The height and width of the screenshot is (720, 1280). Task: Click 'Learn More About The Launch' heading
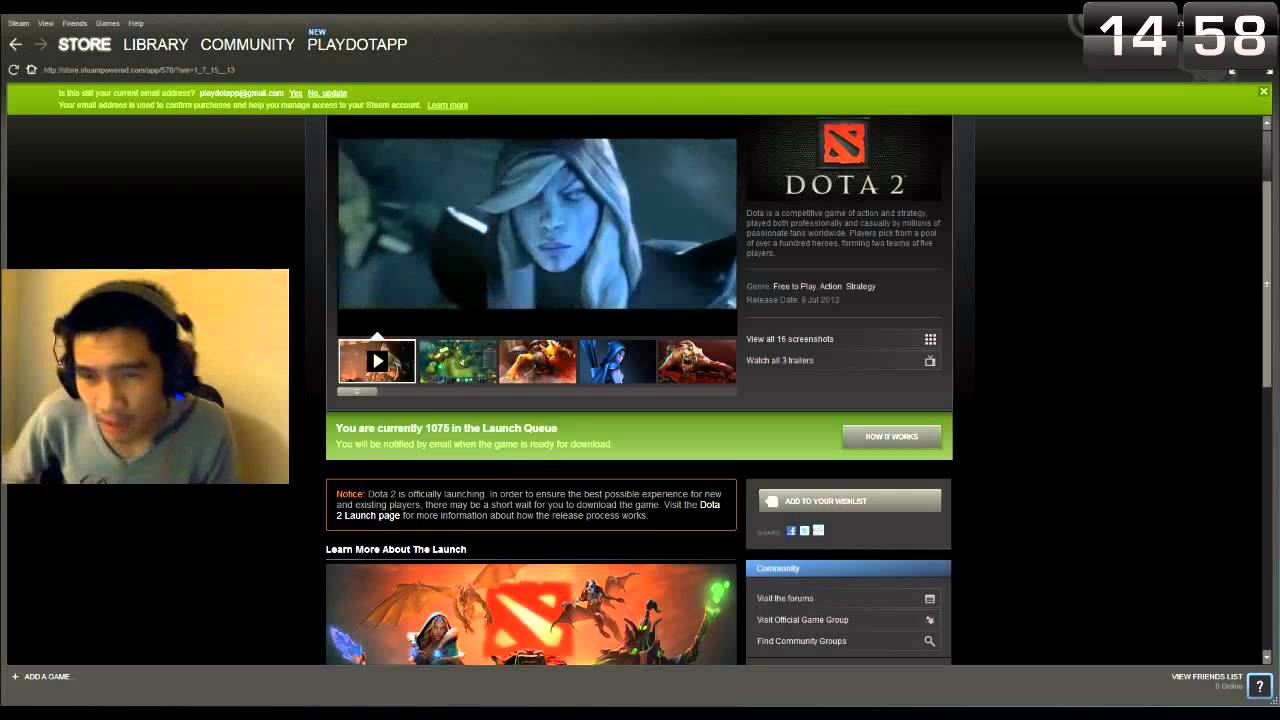click(396, 549)
